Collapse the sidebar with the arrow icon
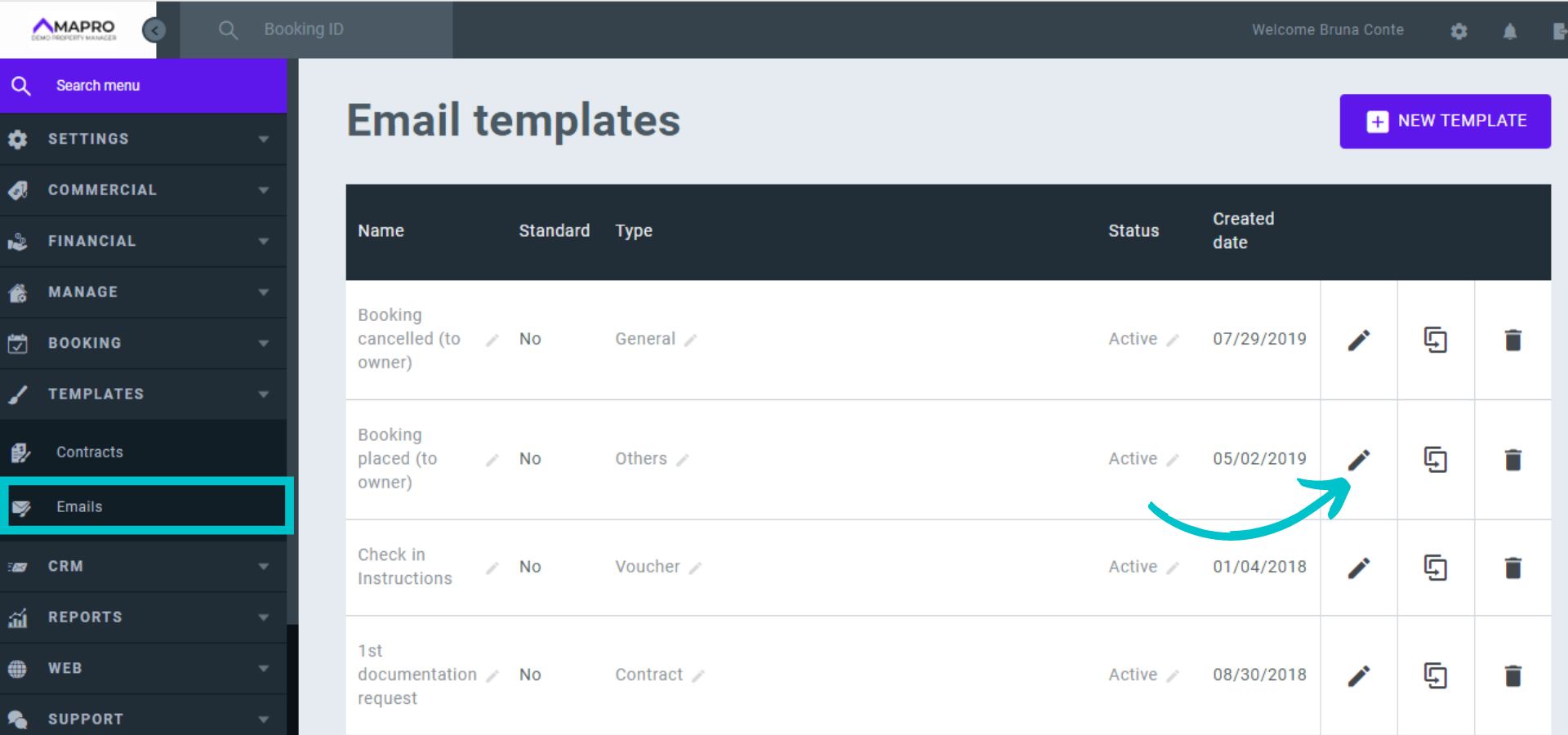The width and height of the screenshot is (1568, 735). click(154, 29)
